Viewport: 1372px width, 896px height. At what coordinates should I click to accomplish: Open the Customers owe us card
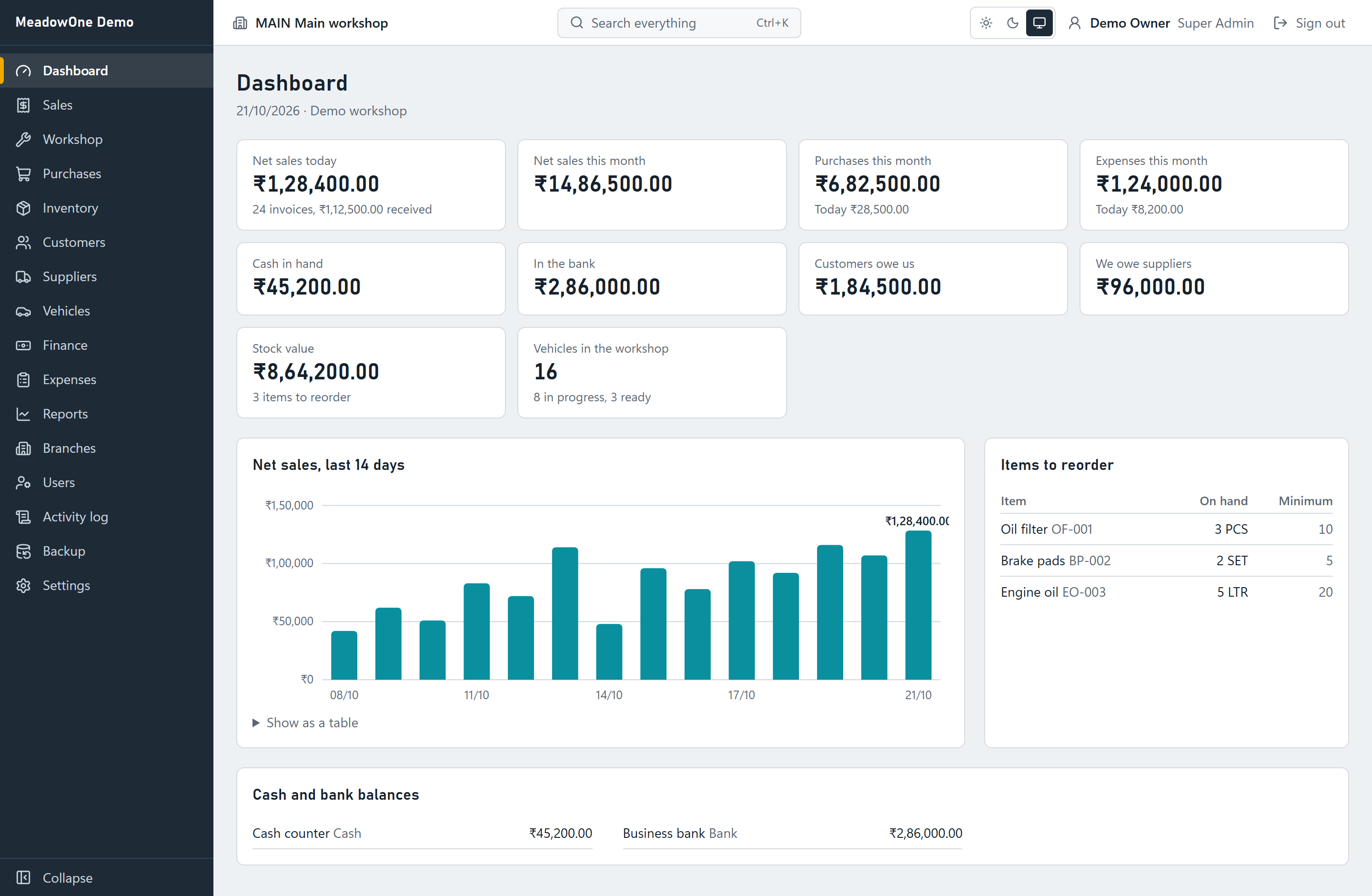tap(933, 278)
